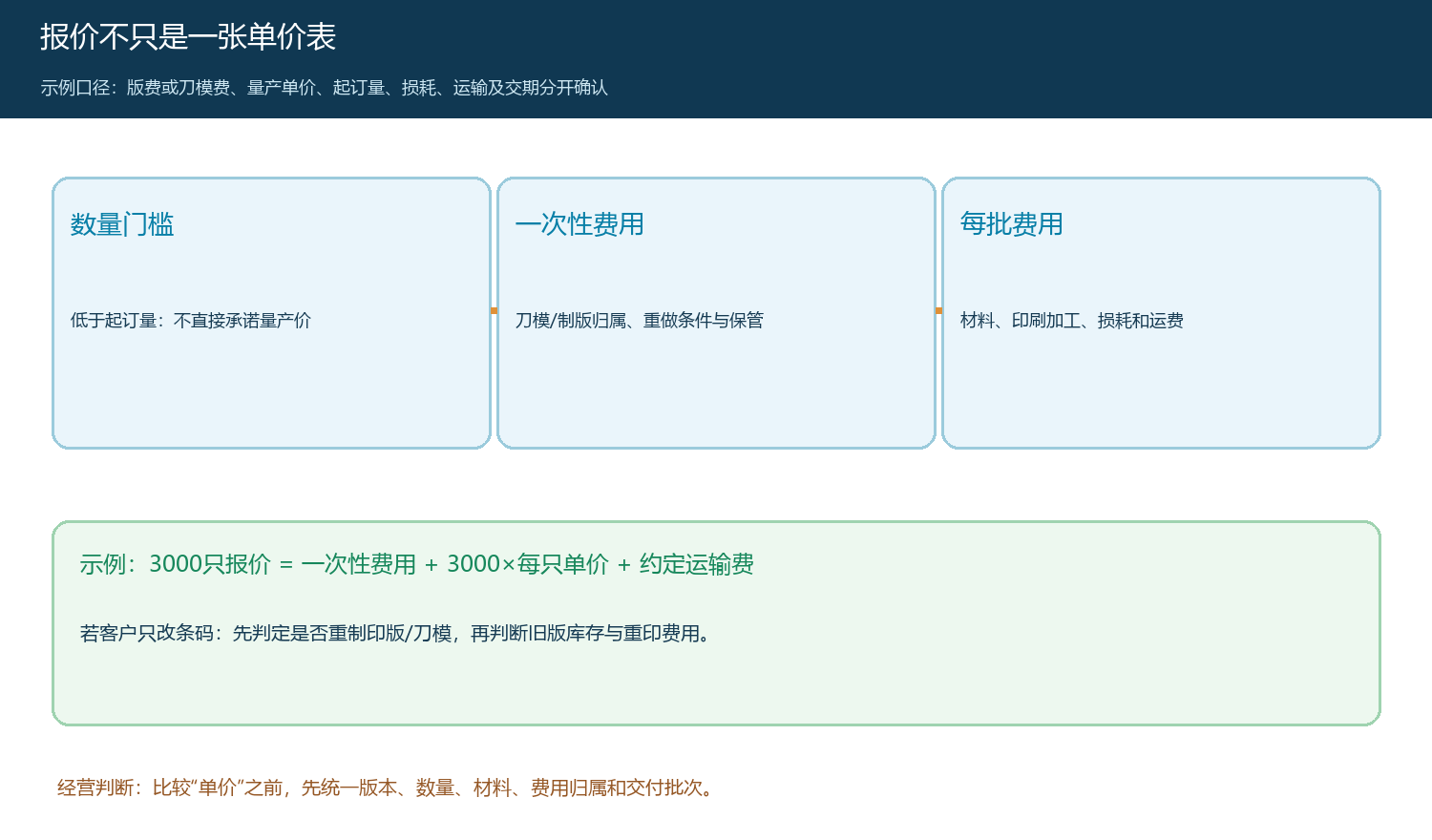
Task: Select the sentence starting with 若客户只改条码
Action: [397, 634]
